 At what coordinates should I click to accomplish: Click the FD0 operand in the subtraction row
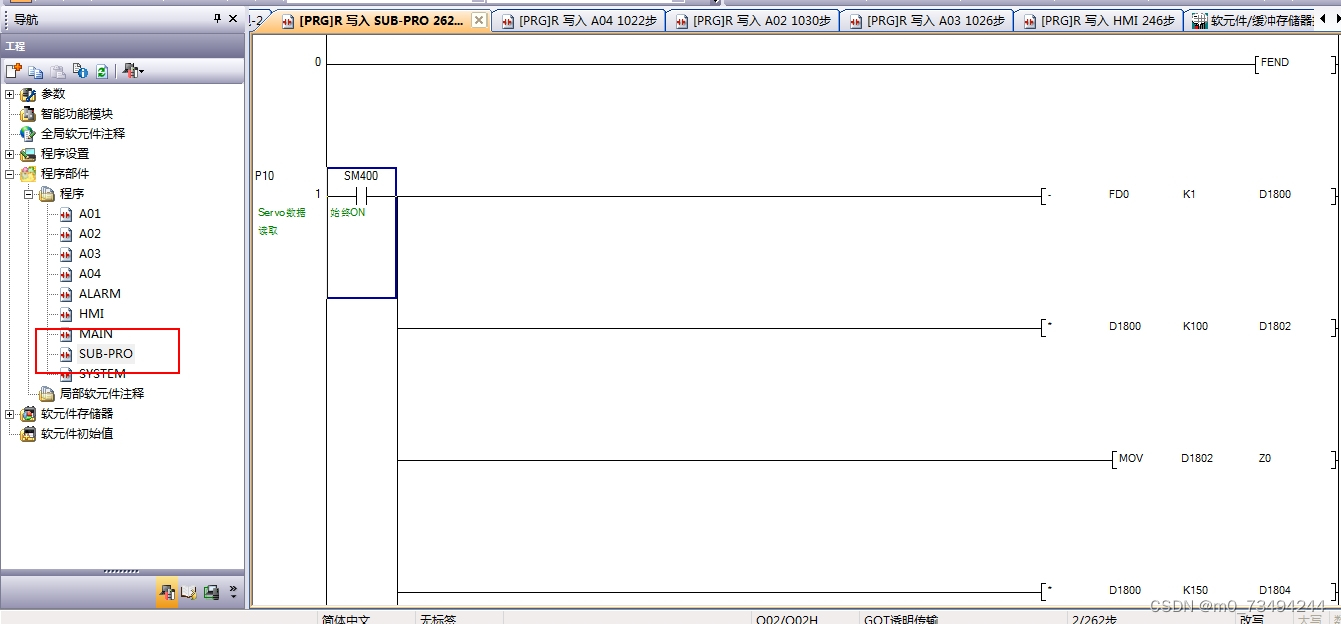point(1119,194)
